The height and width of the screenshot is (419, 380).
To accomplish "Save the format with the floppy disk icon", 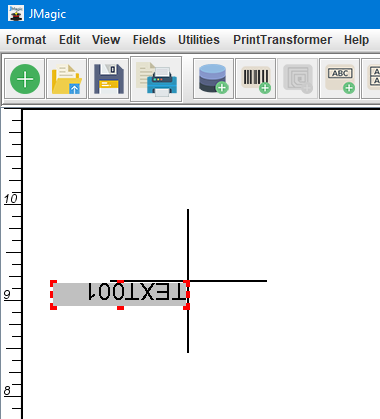I will [109, 79].
